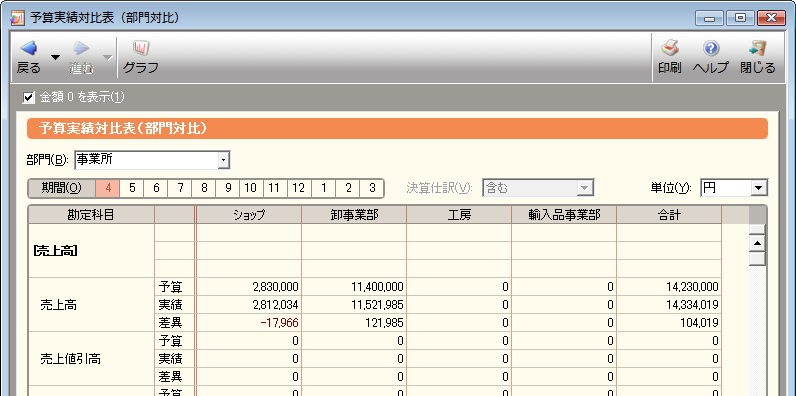Click the 合計 actual value 14,334,019
Image resolution: width=796 pixels, height=396 pixels.
point(692,305)
